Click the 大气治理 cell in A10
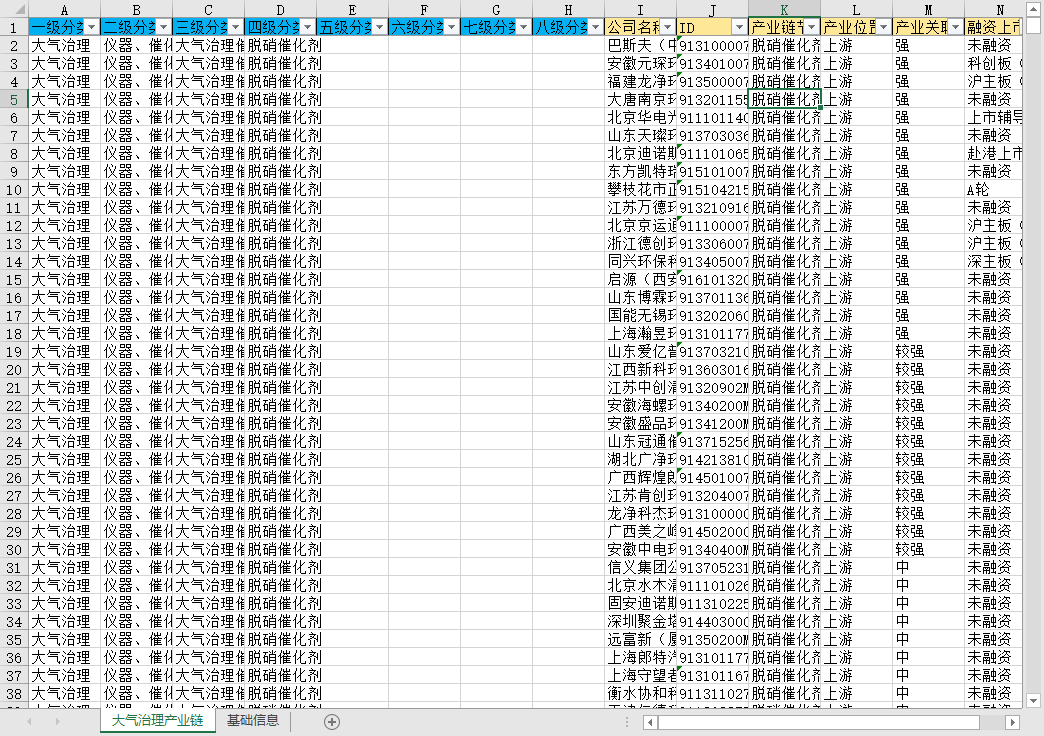The width and height of the screenshot is (1044, 736). [x=65, y=189]
